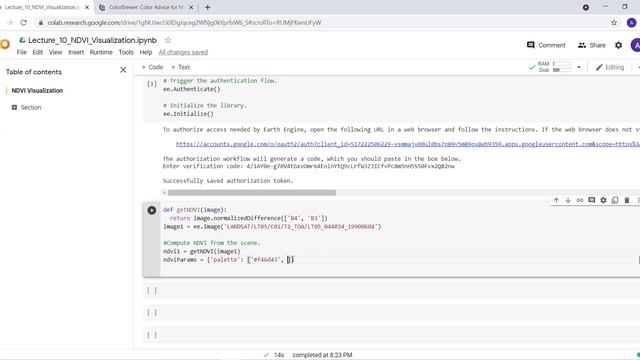Click the [1] execution count of first cell

[151, 84]
